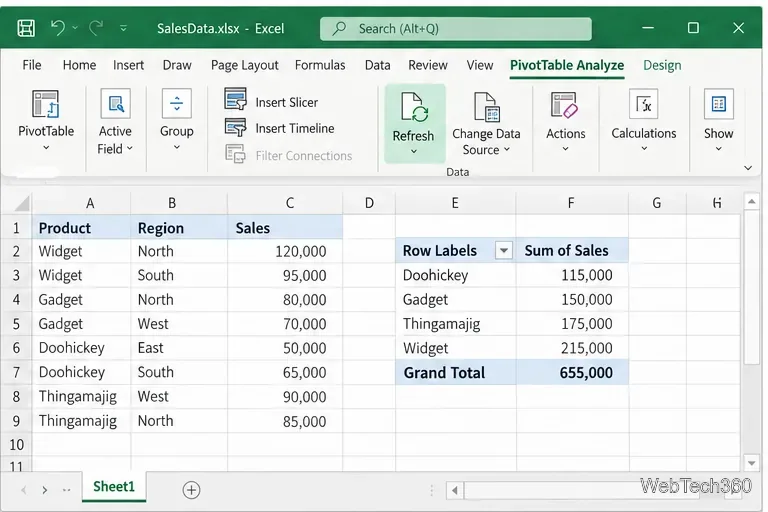This screenshot has height=512, width=768.
Task: Click the Grand Total label cell
Action: point(455,373)
